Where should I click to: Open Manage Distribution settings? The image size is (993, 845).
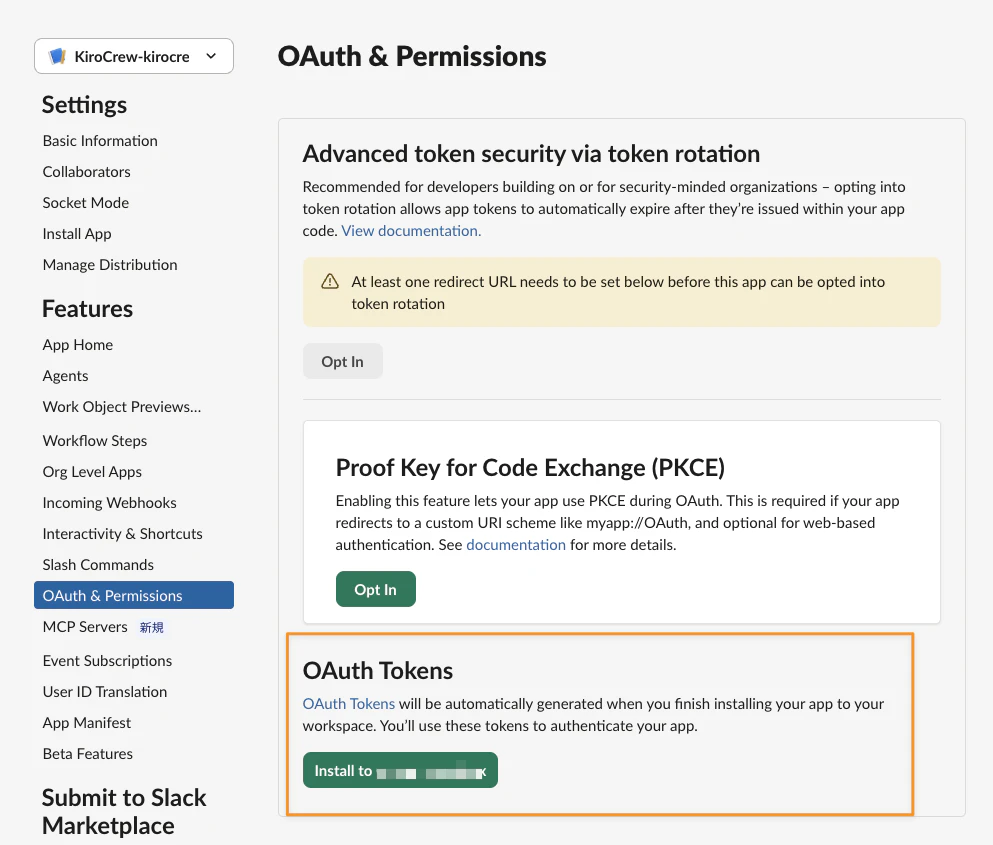(x=110, y=265)
